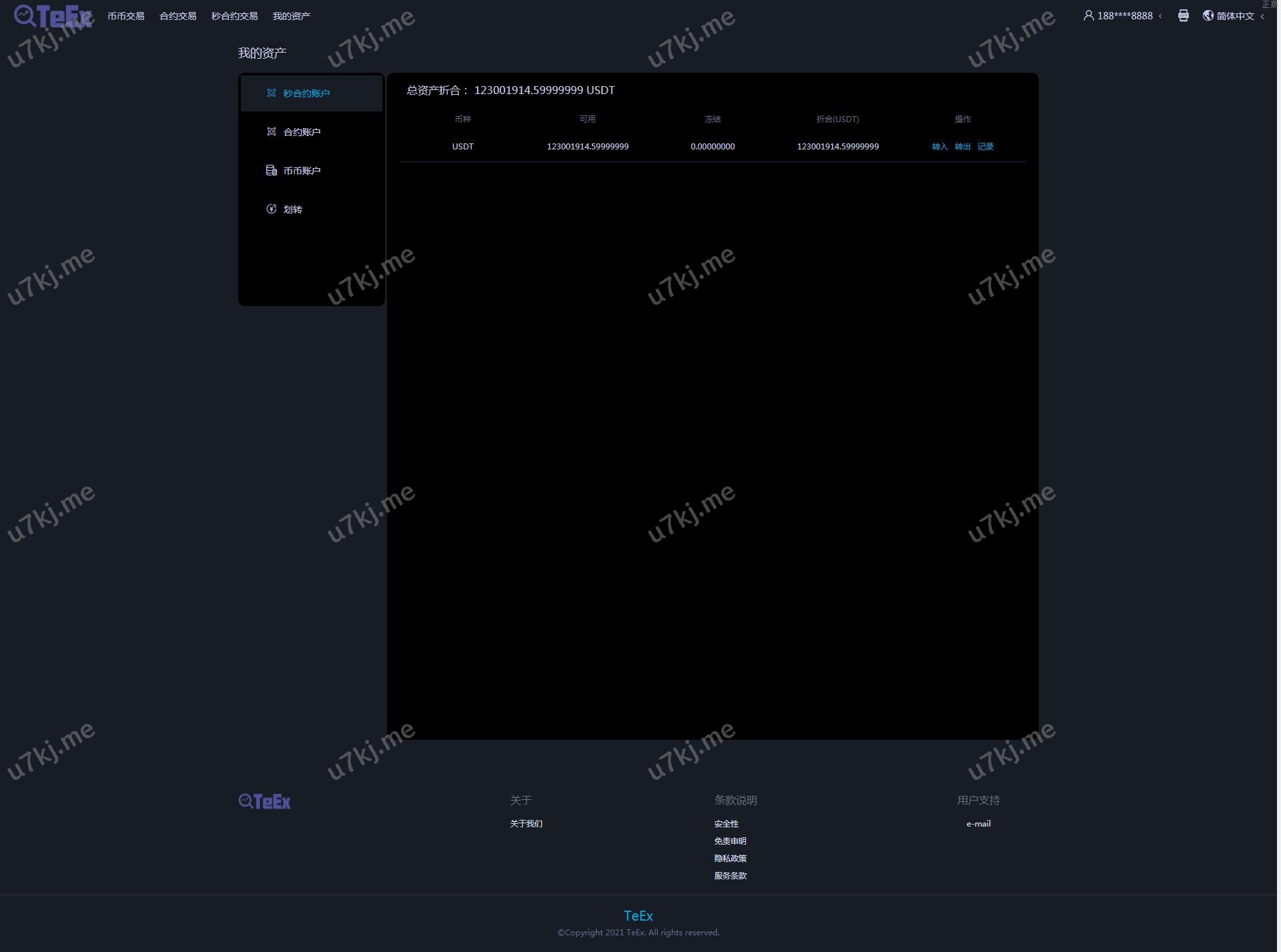1281x952 pixels.
Task: Open the 简体中文 language dropdown
Action: tap(1235, 16)
